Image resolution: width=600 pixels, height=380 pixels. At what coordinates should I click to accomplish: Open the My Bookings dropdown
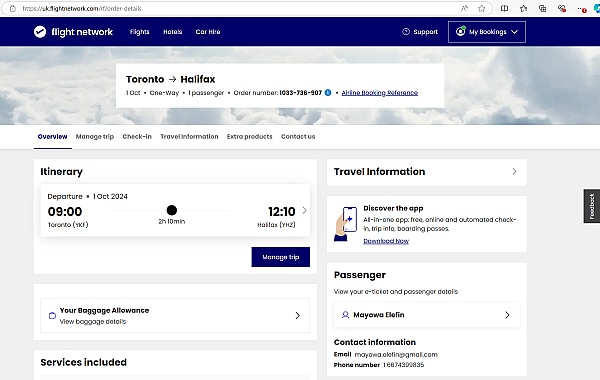tap(487, 32)
